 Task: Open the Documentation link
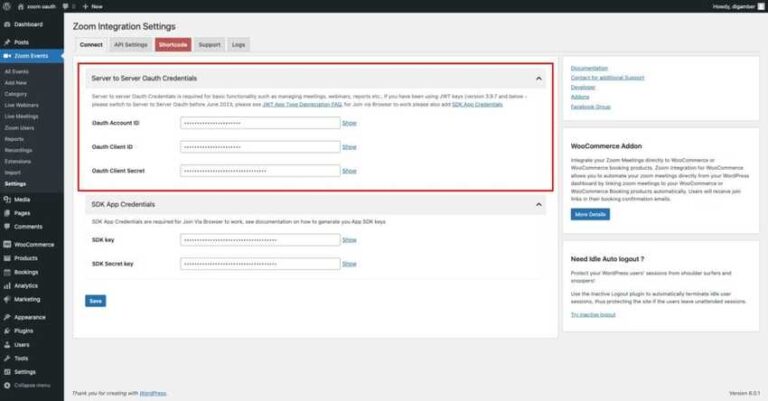pos(589,68)
